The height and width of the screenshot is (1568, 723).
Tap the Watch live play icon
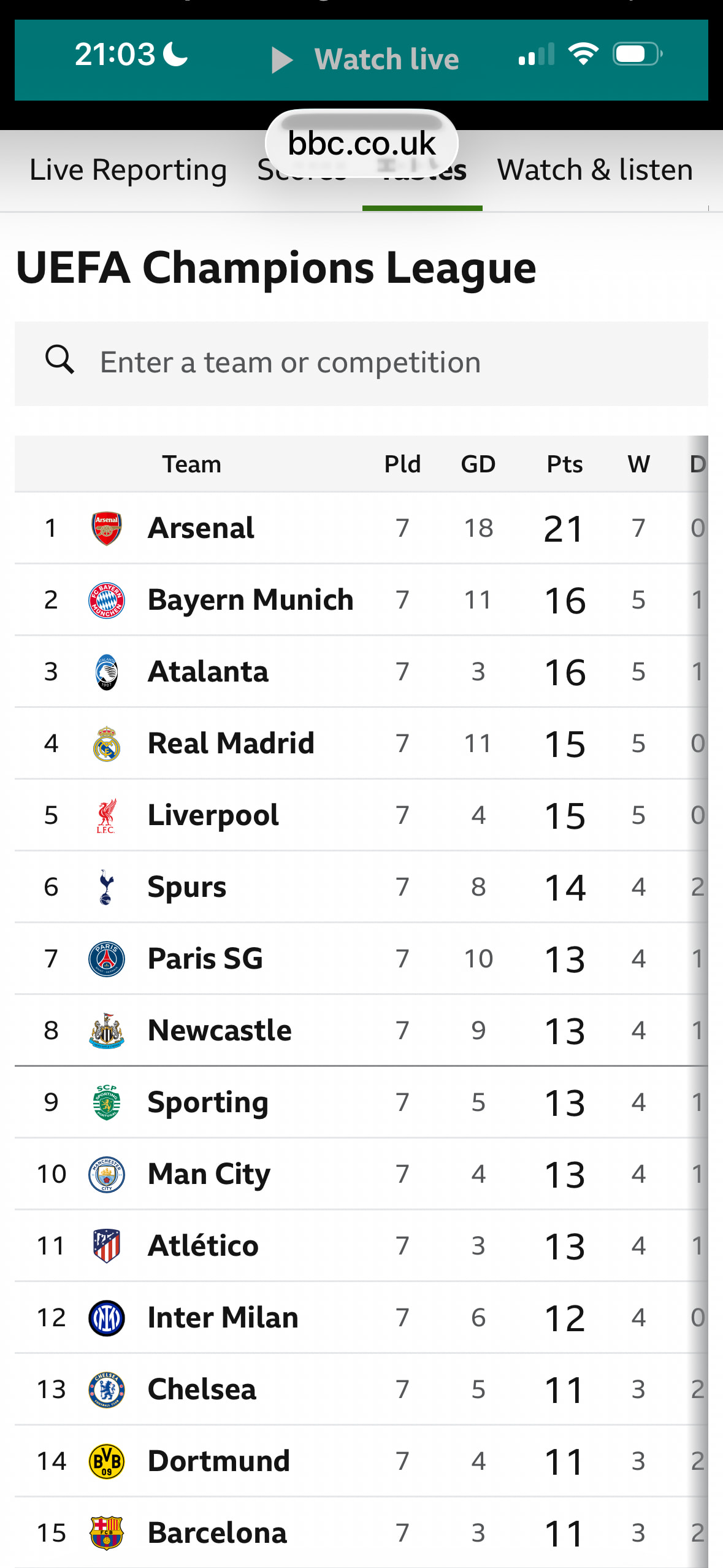coord(281,60)
